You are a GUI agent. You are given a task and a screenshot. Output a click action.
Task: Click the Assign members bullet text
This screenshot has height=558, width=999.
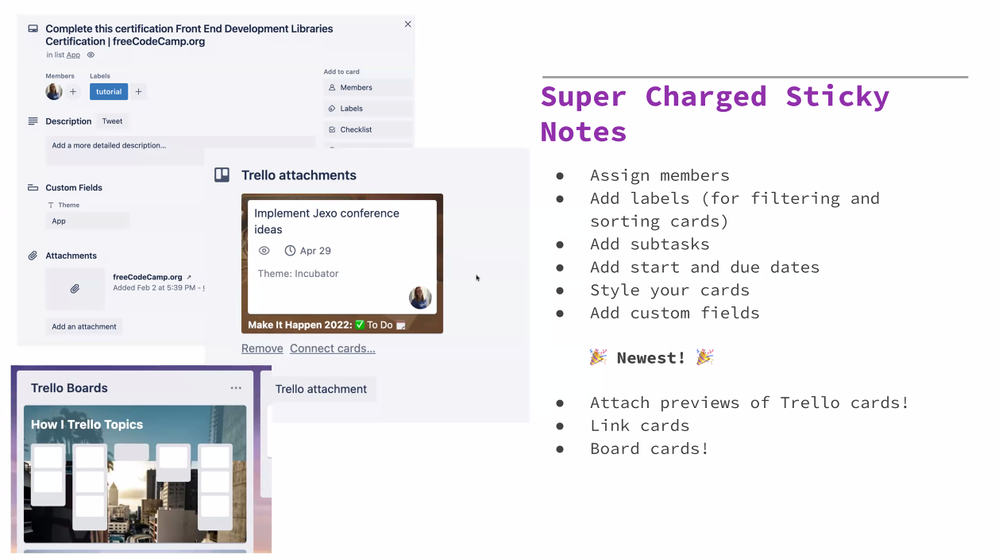pos(659,175)
